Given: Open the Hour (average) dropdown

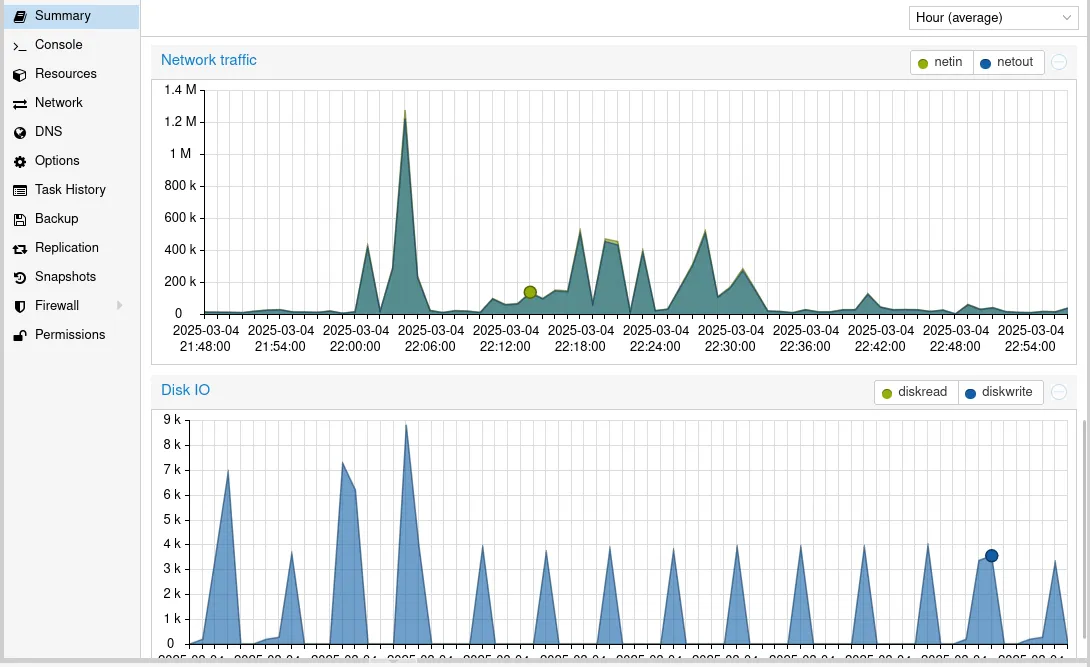Looking at the screenshot, I should point(992,17).
